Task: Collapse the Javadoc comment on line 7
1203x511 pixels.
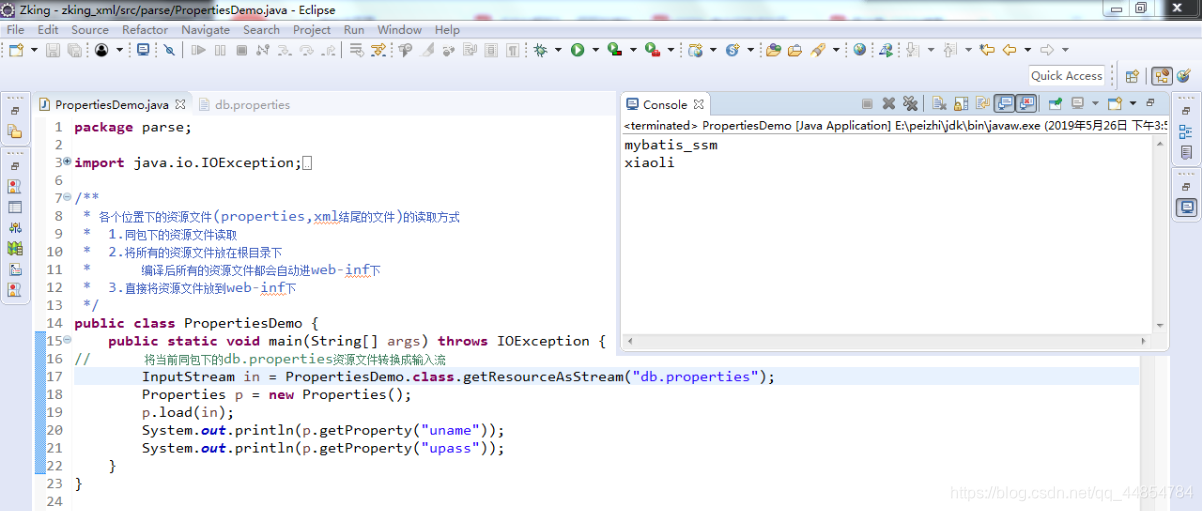Action: click(x=67, y=198)
